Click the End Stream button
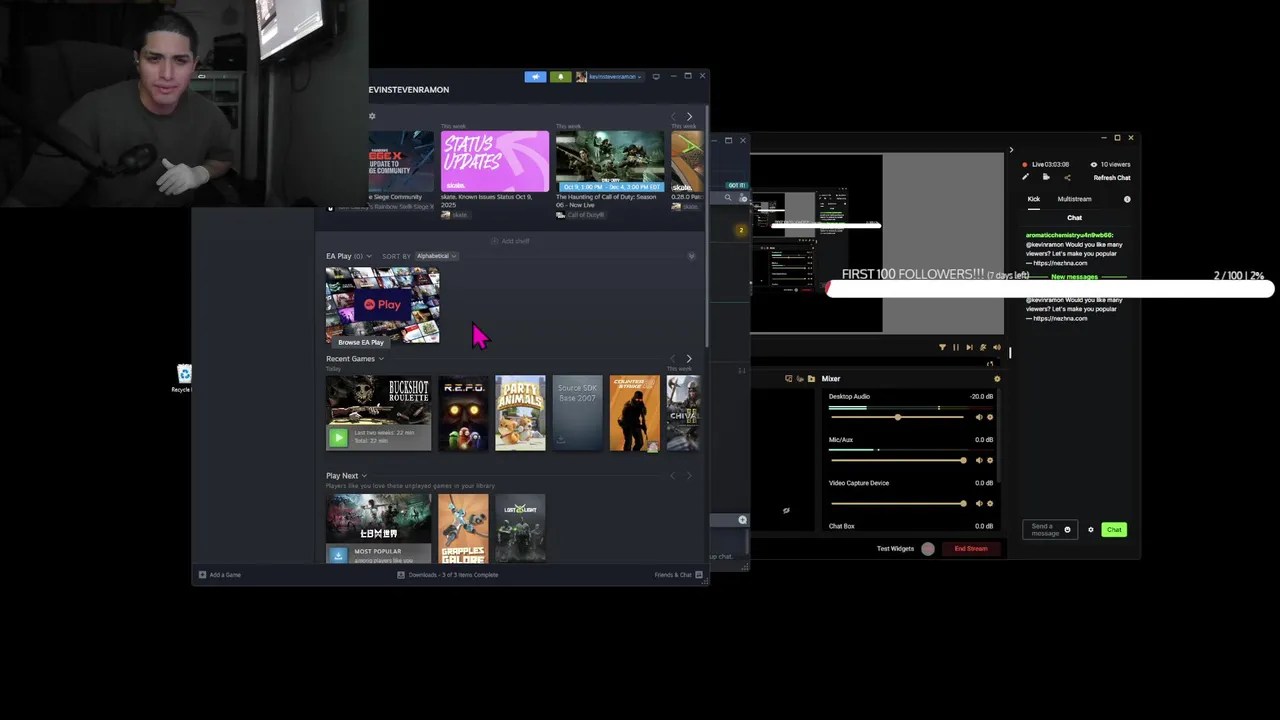 coord(971,549)
